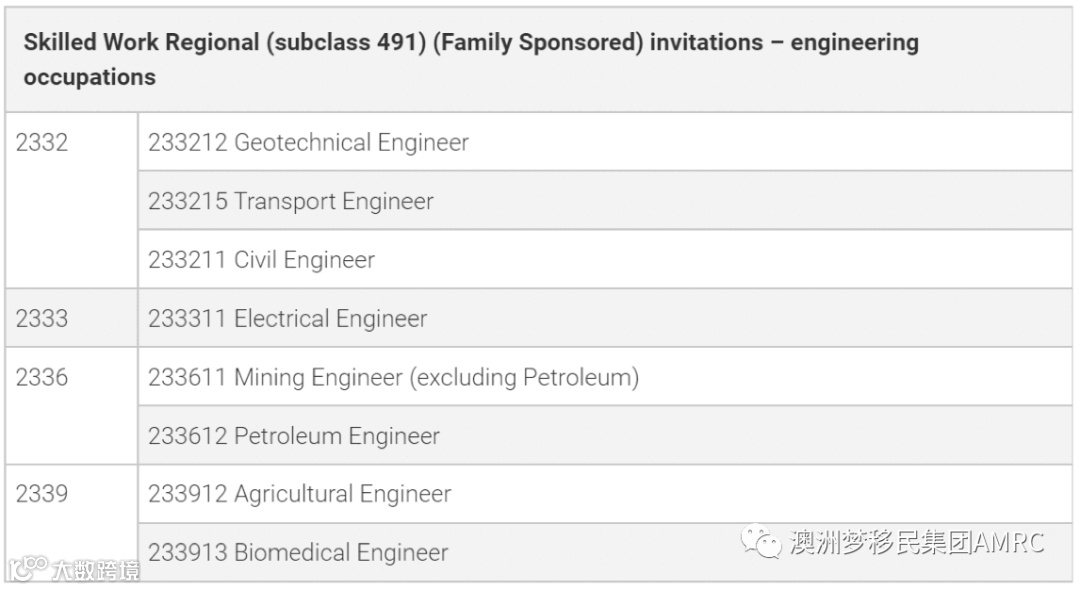This screenshot has width=1080, height=590.
Task: Click the 233311 Electrical Engineer row
Action: coord(288,319)
